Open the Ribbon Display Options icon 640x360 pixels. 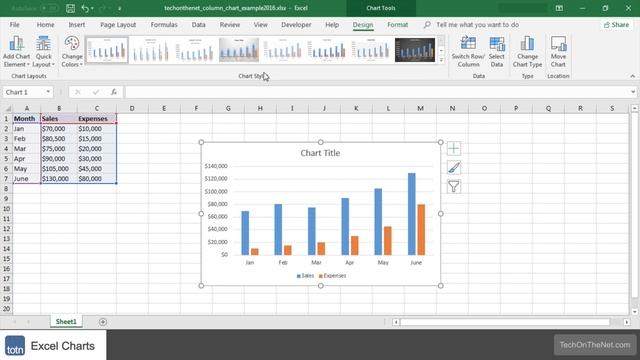[559, 8]
